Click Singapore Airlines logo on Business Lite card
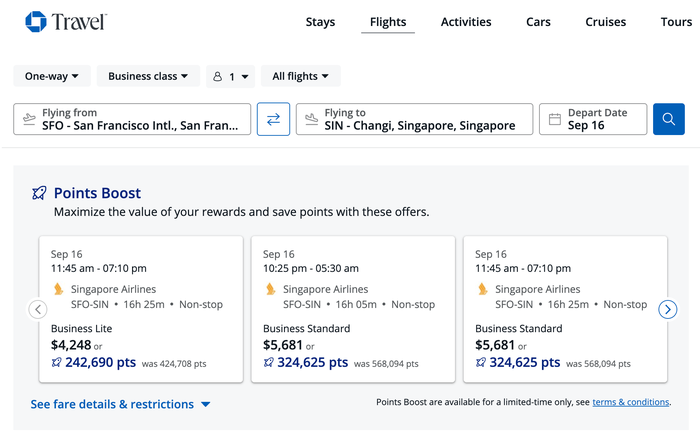Image resolution: width=700 pixels, height=434 pixels. (x=58, y=289)
